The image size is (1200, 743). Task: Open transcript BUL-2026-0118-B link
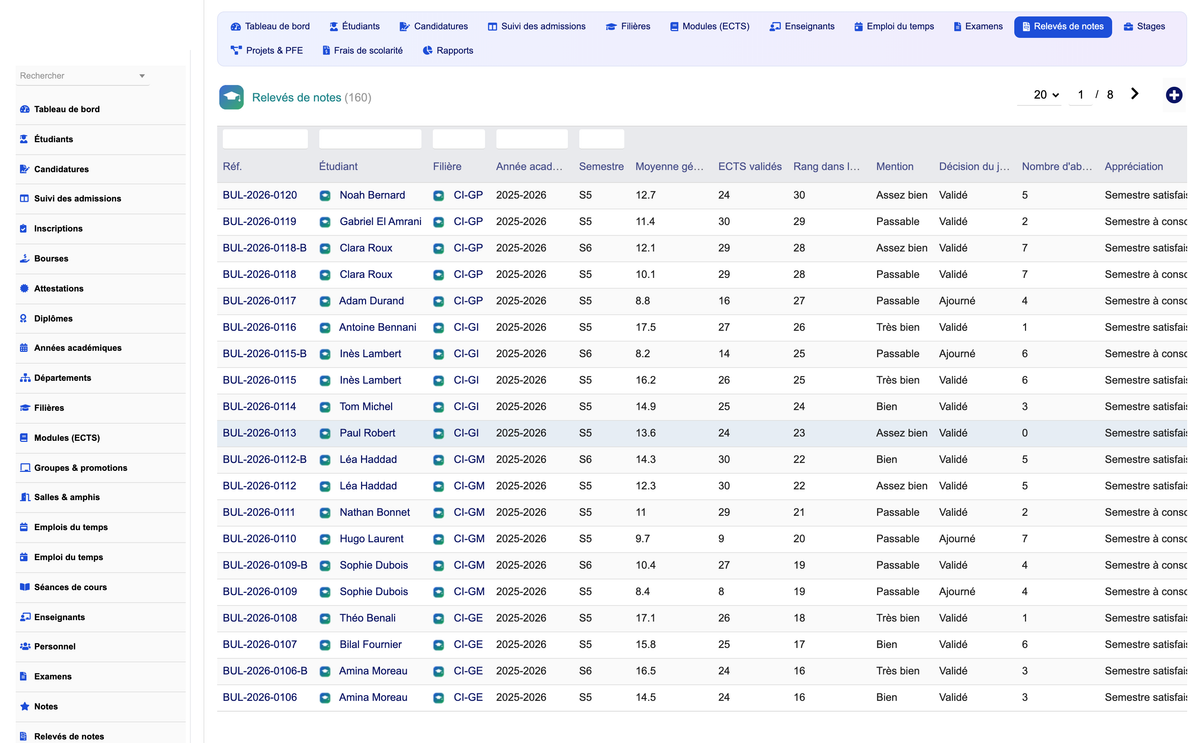click(x=265, y=248)
